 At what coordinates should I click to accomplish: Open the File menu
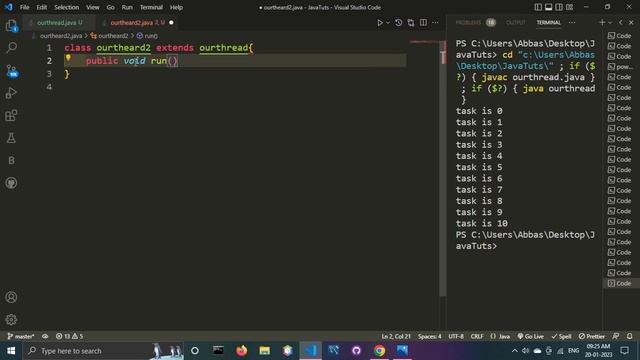[24, 7]
